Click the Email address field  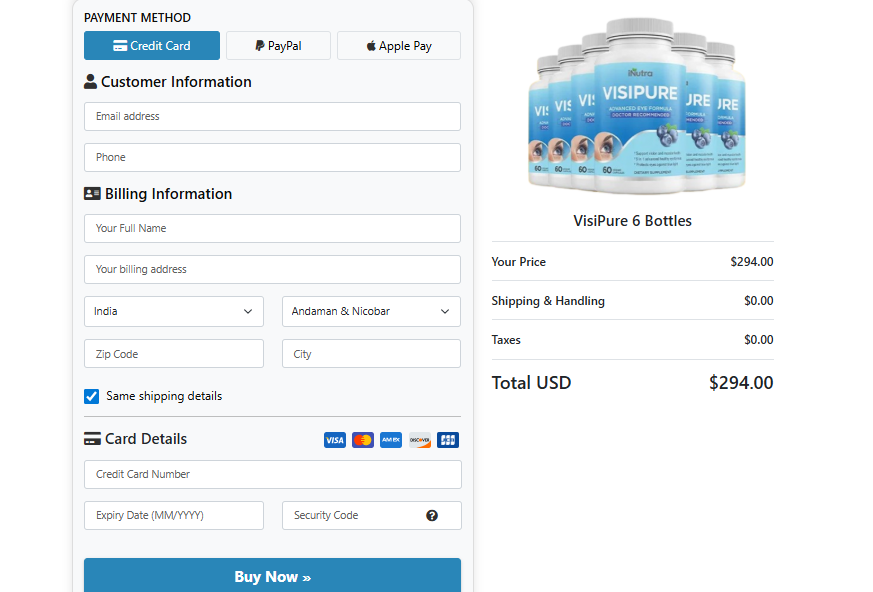point(272,116)
